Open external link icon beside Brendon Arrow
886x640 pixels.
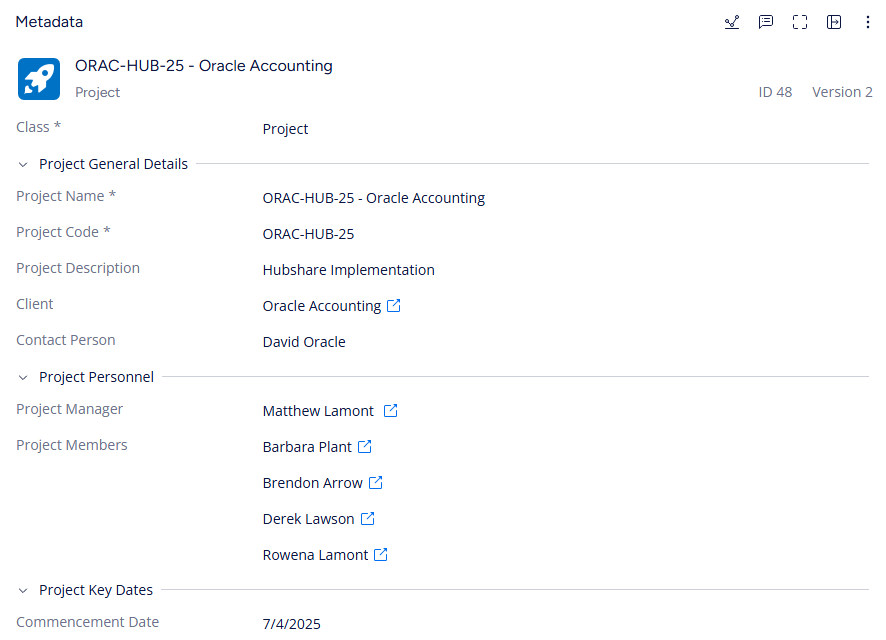coord(376,482)
